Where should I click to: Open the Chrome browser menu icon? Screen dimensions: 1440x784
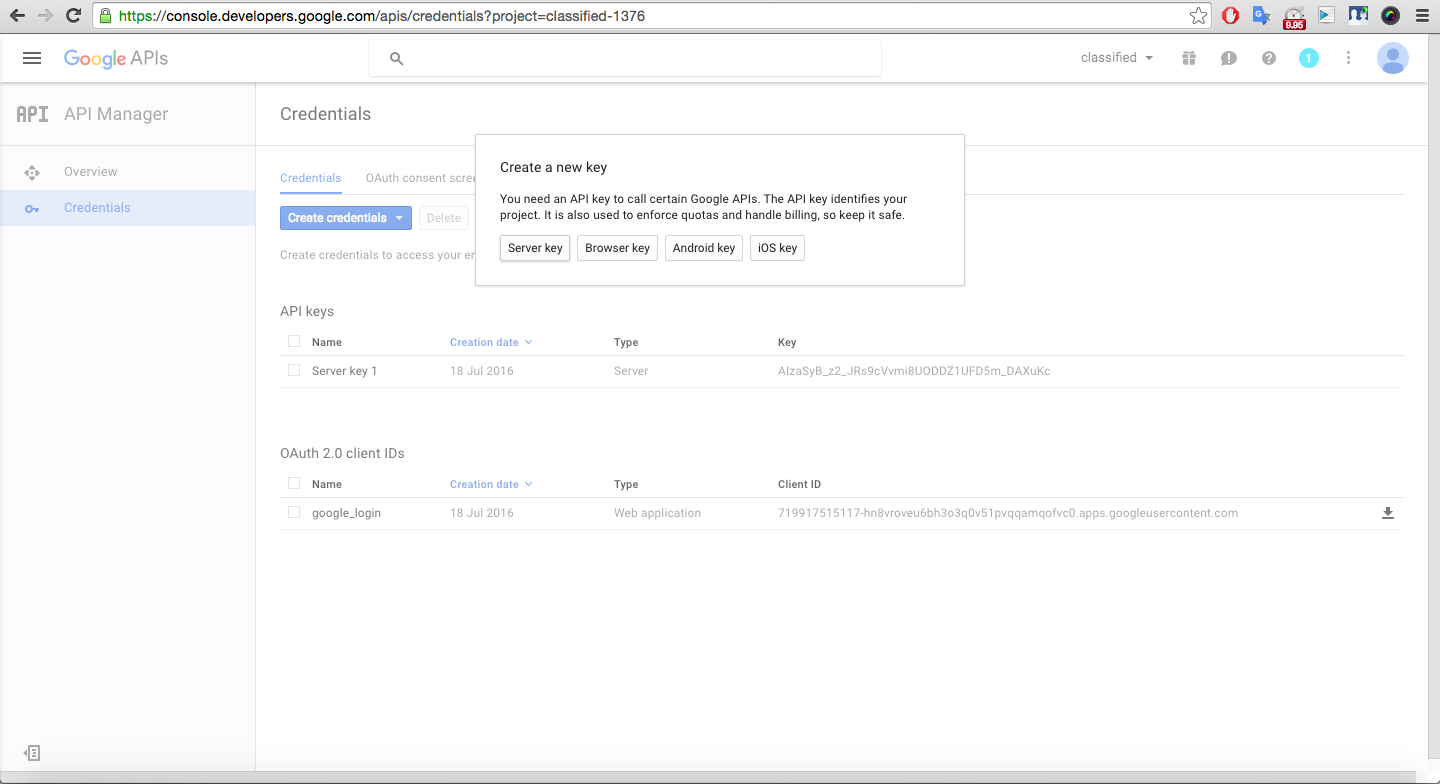tap(1422, 15)
